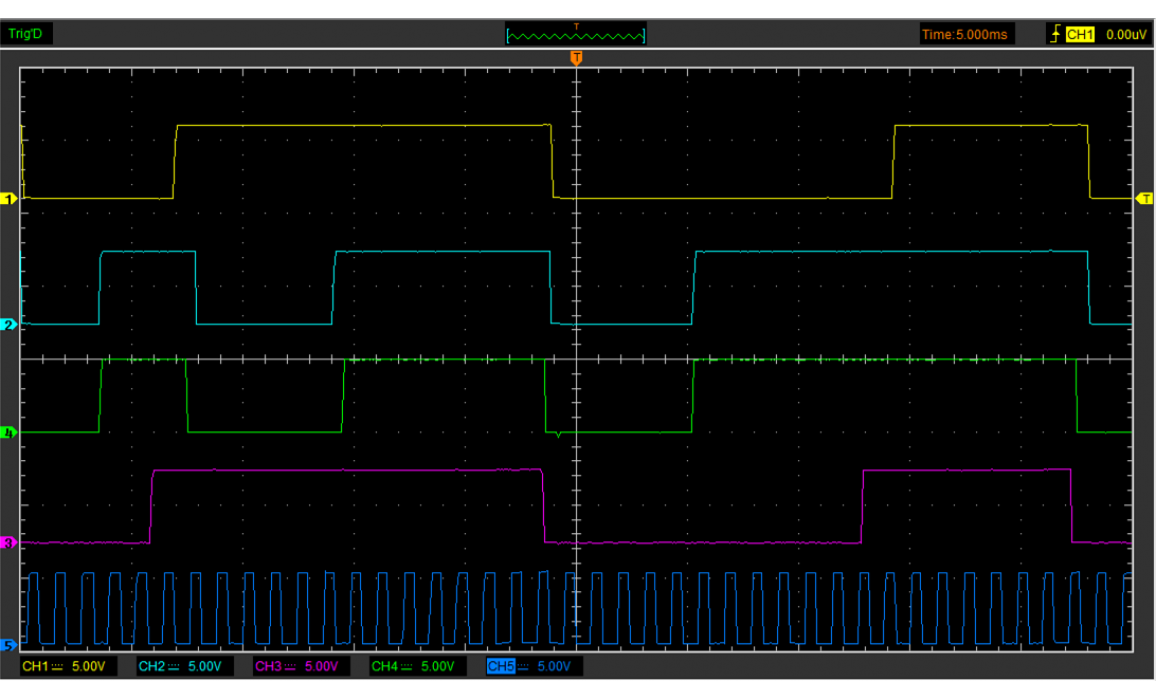This screenshot has width=1156, height=700.
Task: Click the CH1 trigger source label
Action: [1080, 34]
